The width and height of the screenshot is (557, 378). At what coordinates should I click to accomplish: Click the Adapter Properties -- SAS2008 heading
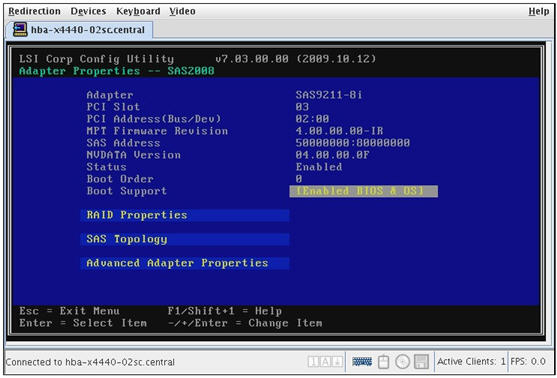117,71
